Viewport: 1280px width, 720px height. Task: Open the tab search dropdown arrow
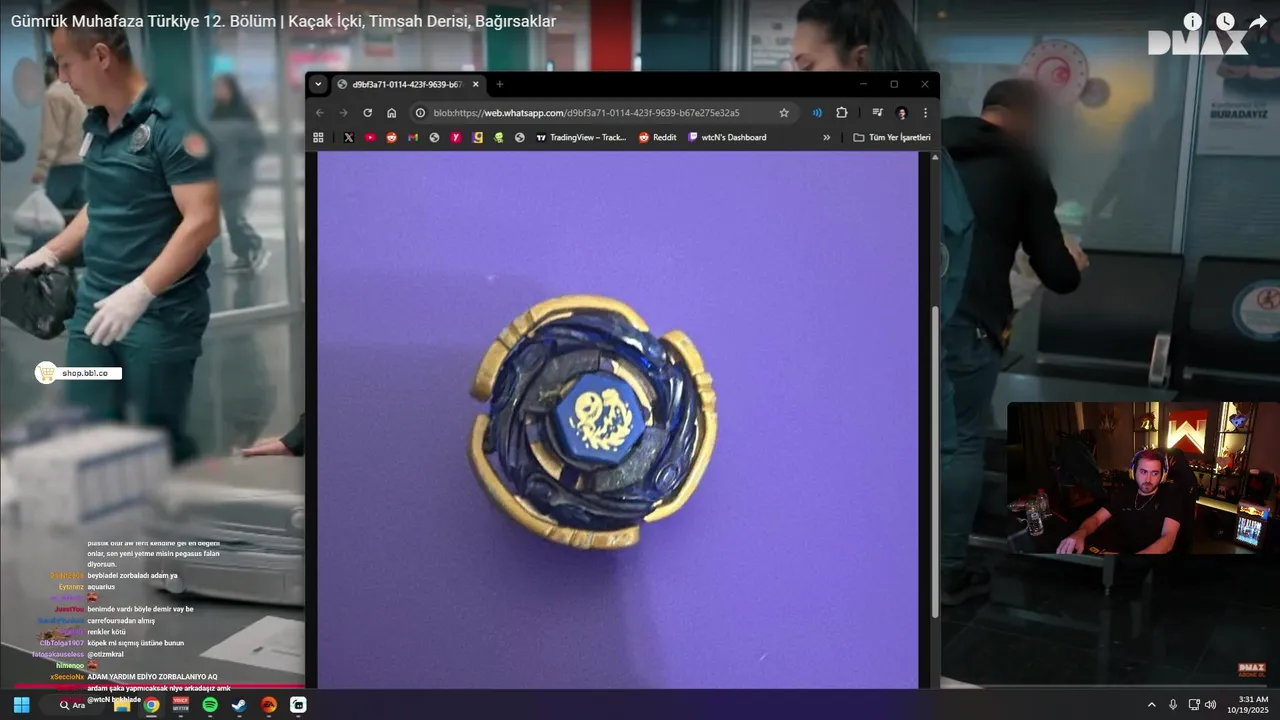coord(318,84)
